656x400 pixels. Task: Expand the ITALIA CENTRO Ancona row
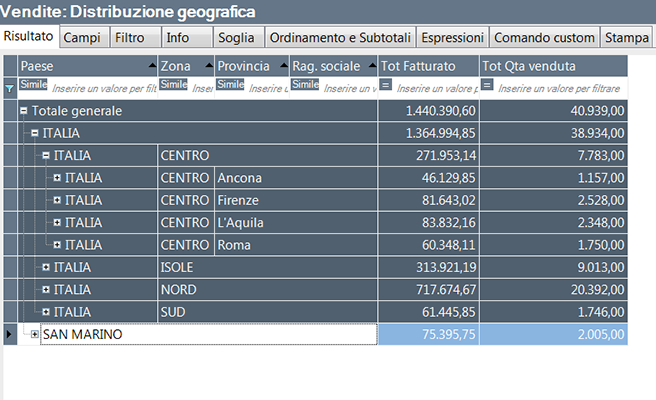point(57,178)
